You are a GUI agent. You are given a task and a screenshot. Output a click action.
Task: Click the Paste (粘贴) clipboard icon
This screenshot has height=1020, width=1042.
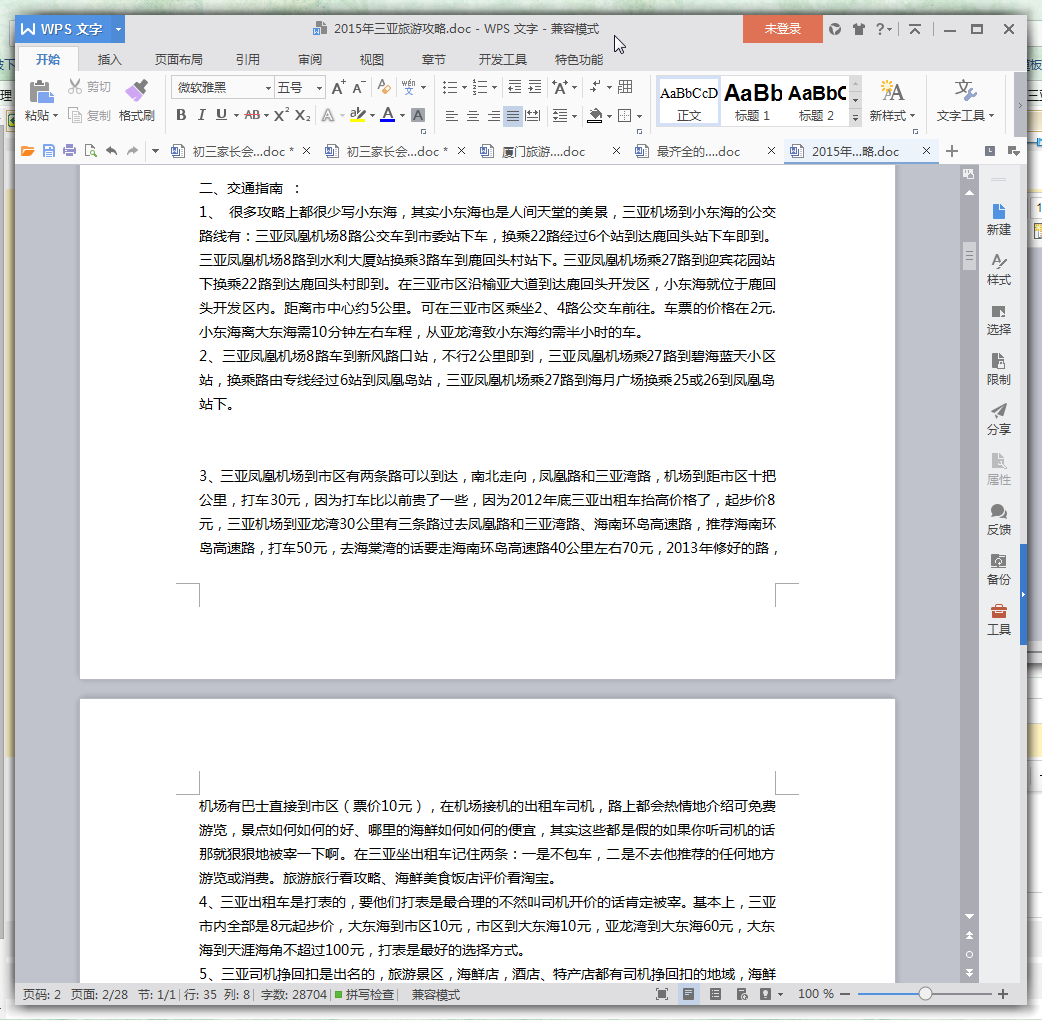(41, 92)
